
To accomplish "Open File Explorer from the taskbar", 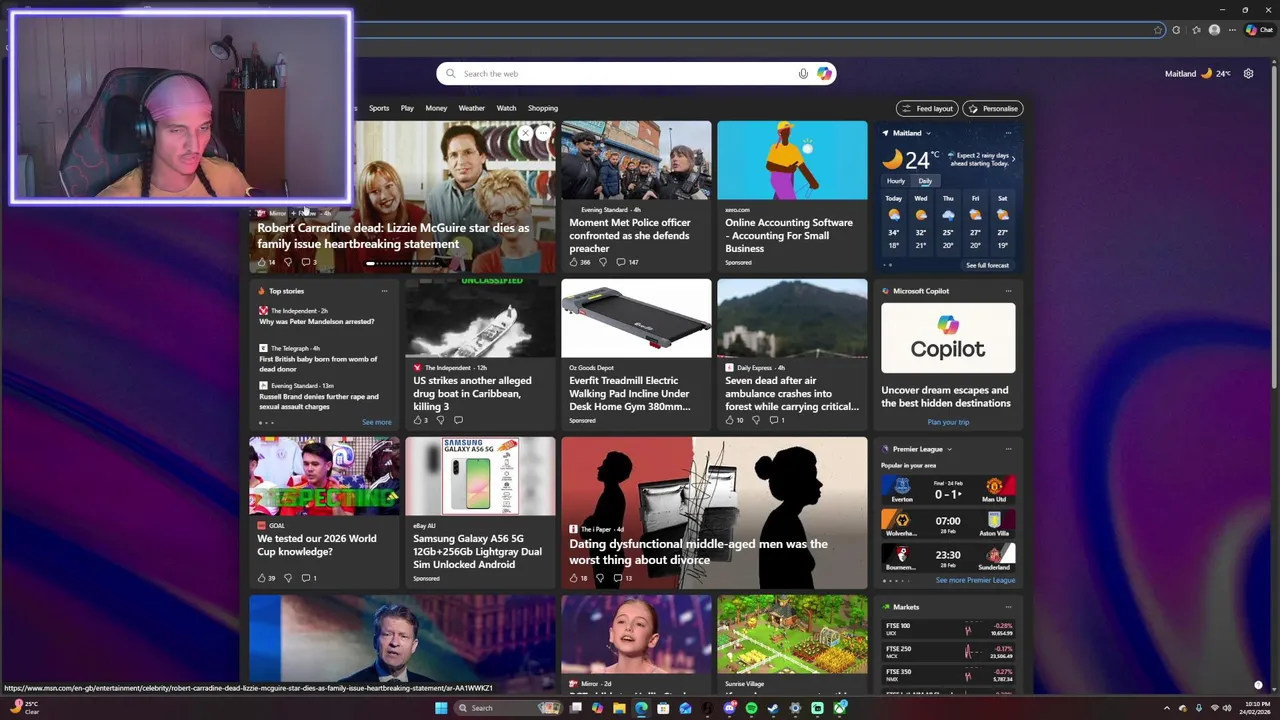I will point(619,708).
